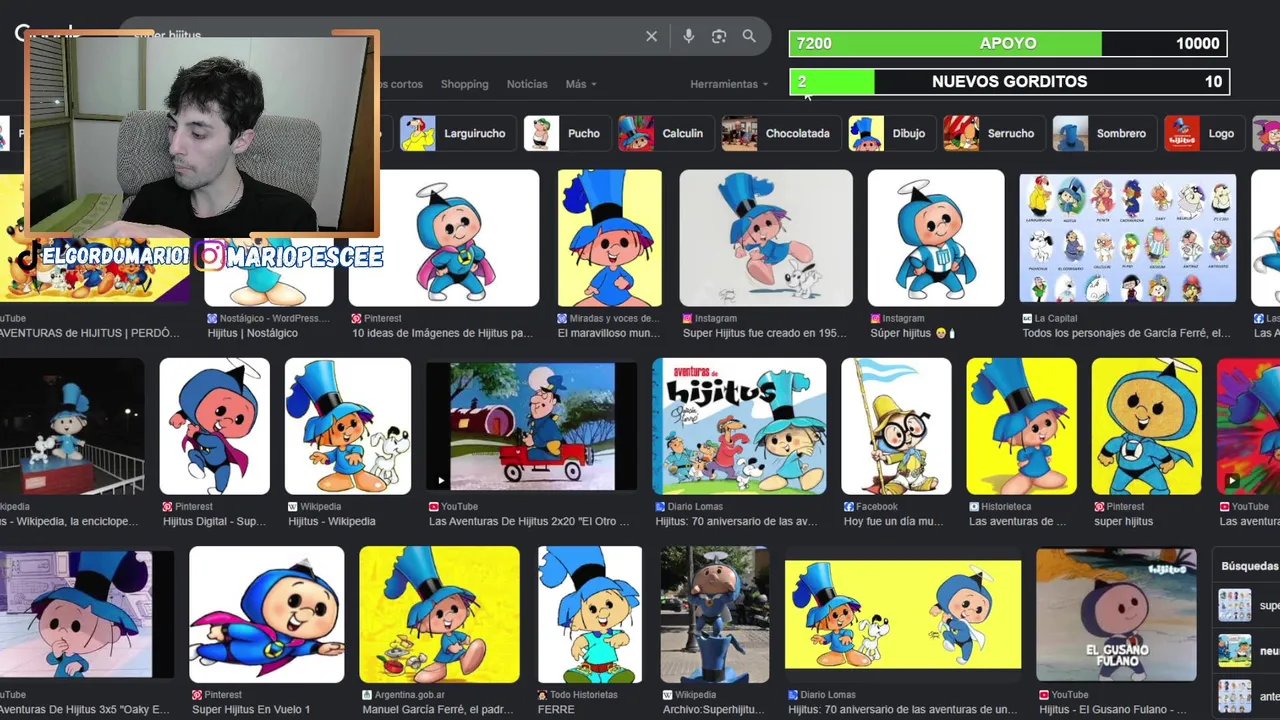Open 'El maravilloso mun...' Hijitus yellow thumbnail
The width and height of the screenshot is (1280, 720).
click(x=609, y=238)
